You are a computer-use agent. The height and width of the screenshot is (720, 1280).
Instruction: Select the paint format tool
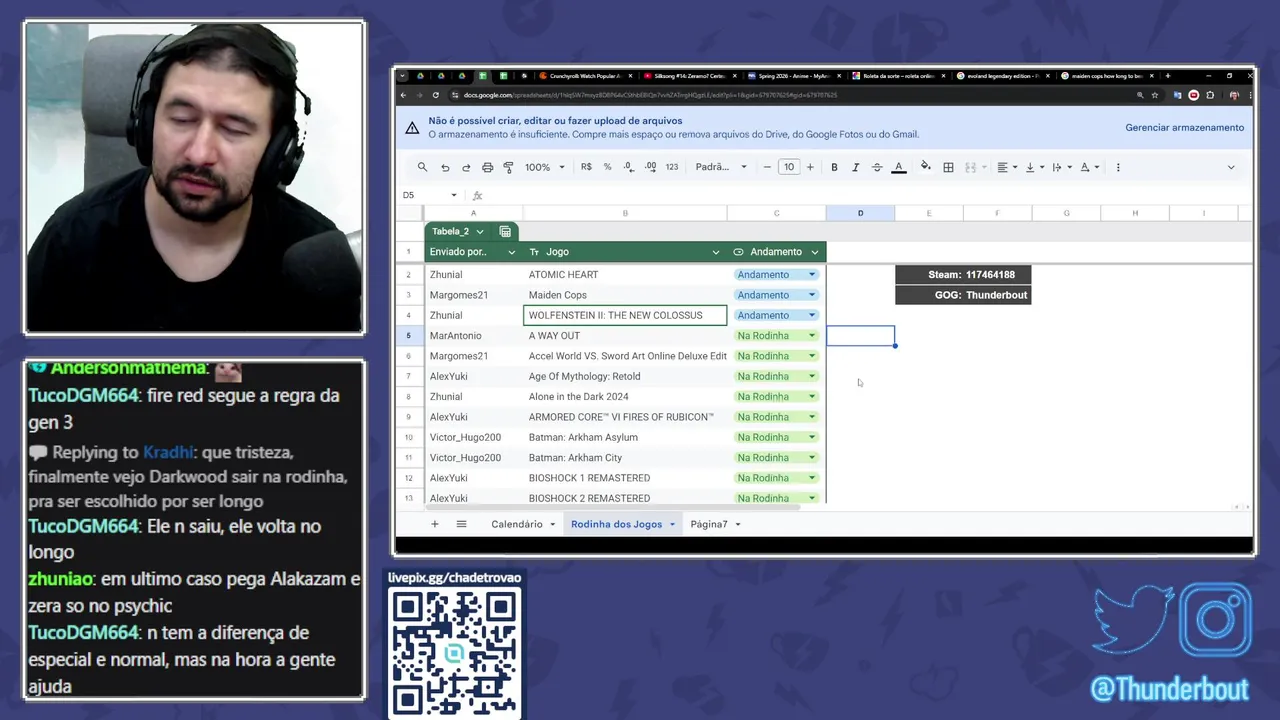click(x=508, y=167)
